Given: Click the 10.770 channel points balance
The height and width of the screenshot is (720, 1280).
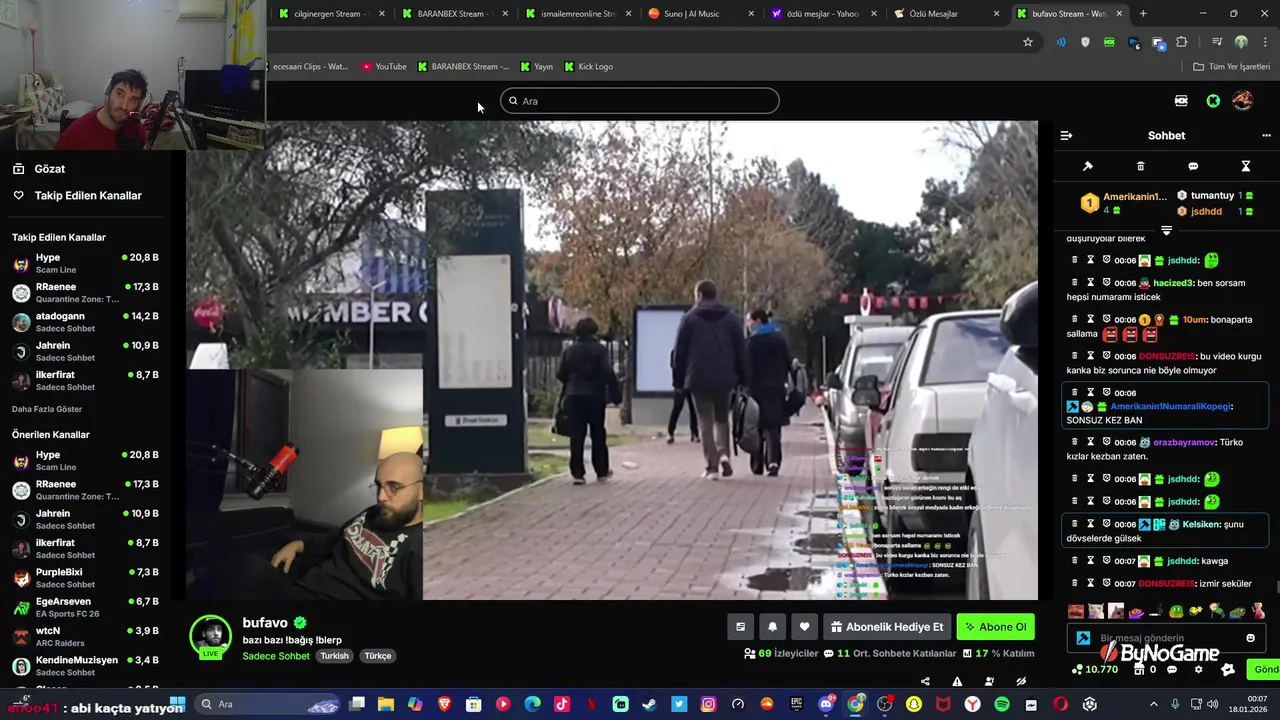Looking at the screenshot, I should click(1095, 670).
